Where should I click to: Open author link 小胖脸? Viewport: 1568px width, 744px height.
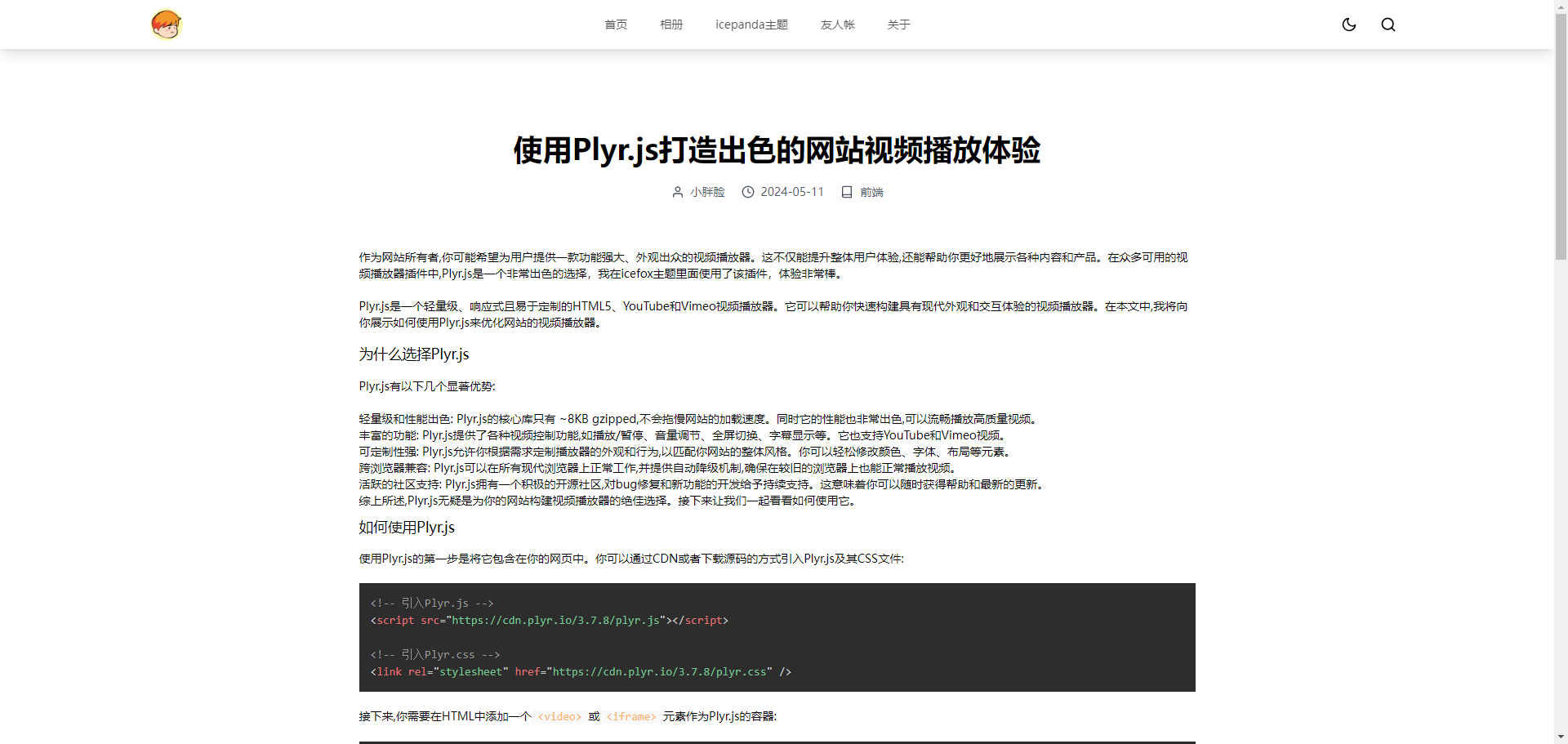707,192
